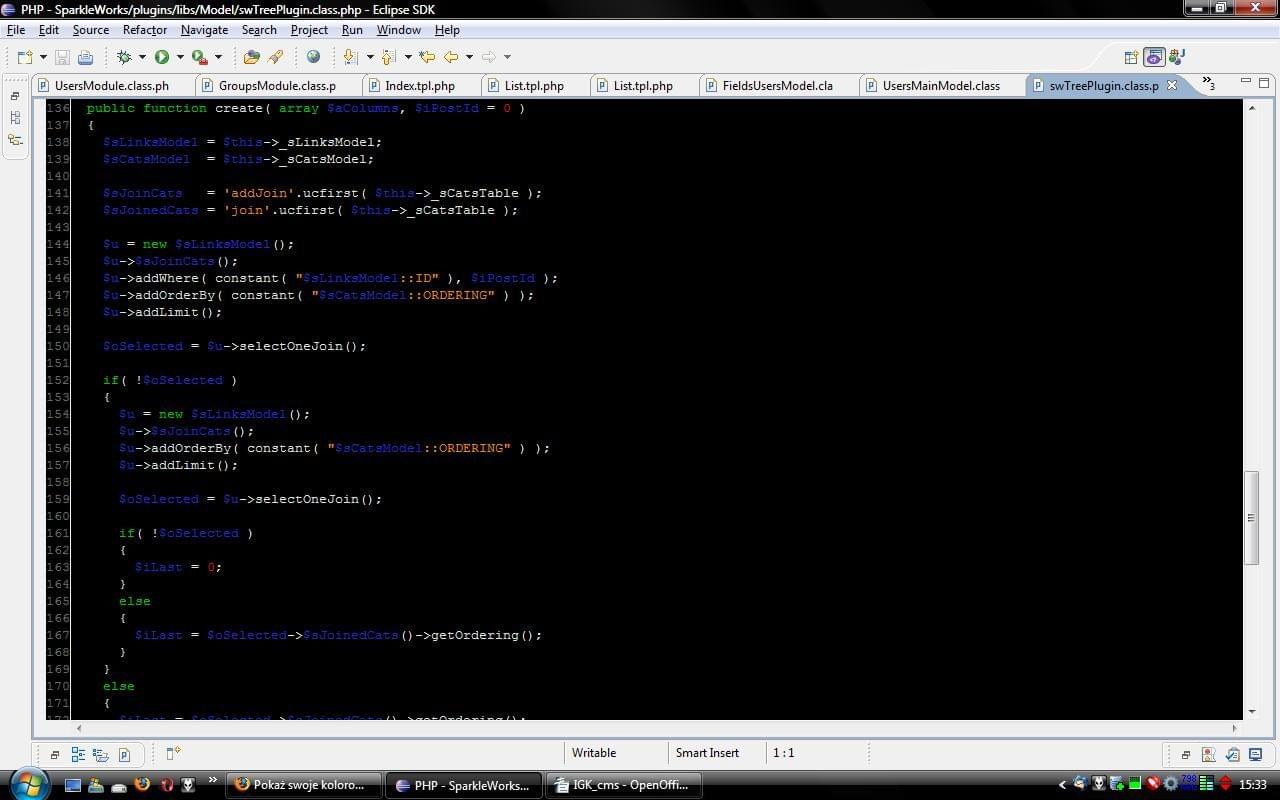1280x800 pixels.
Task: Click the editor vertical scrollbar thumb
Action: (1251, 518)
